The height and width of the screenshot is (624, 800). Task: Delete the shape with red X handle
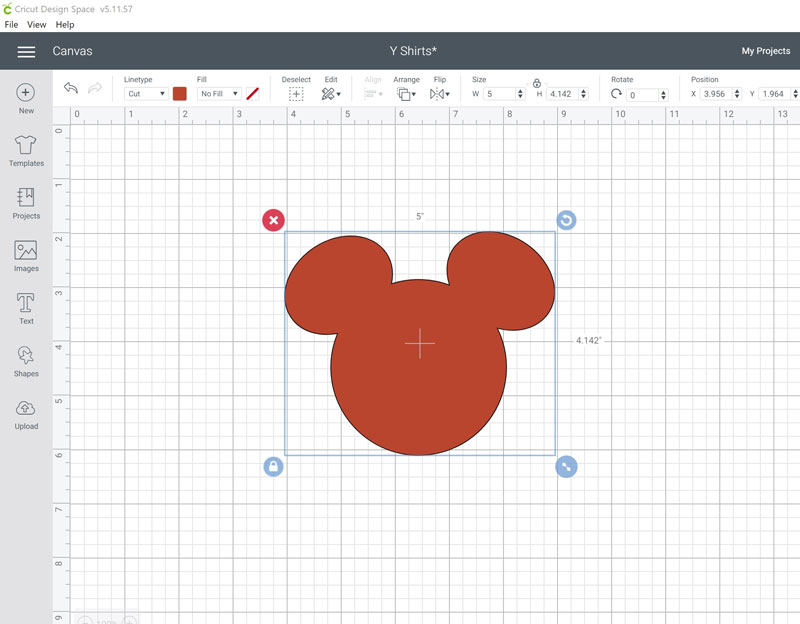(x=273, y=220)
